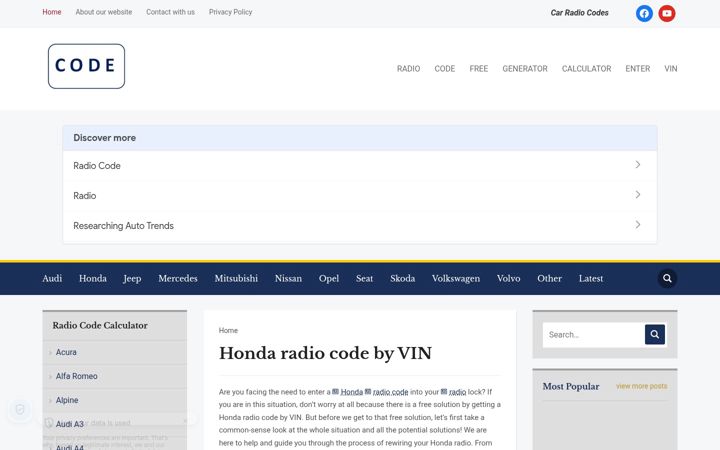Select Acura in Radio Code Calculator list
Image resolution: width=720 pixels, height=450 pixels.
point(66,352)
